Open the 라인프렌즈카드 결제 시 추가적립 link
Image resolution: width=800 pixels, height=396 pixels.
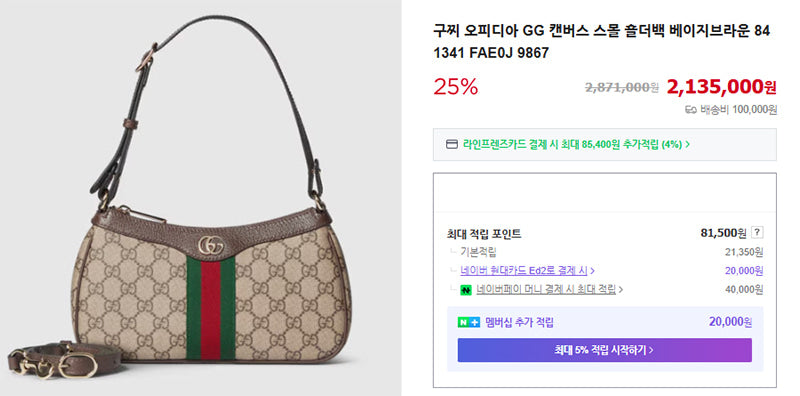[572, 144]
